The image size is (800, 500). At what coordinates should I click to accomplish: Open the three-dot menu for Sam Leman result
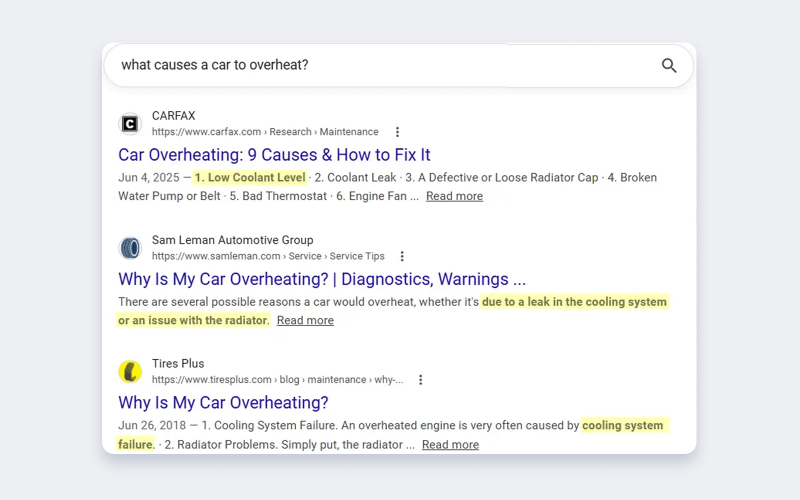402,256
